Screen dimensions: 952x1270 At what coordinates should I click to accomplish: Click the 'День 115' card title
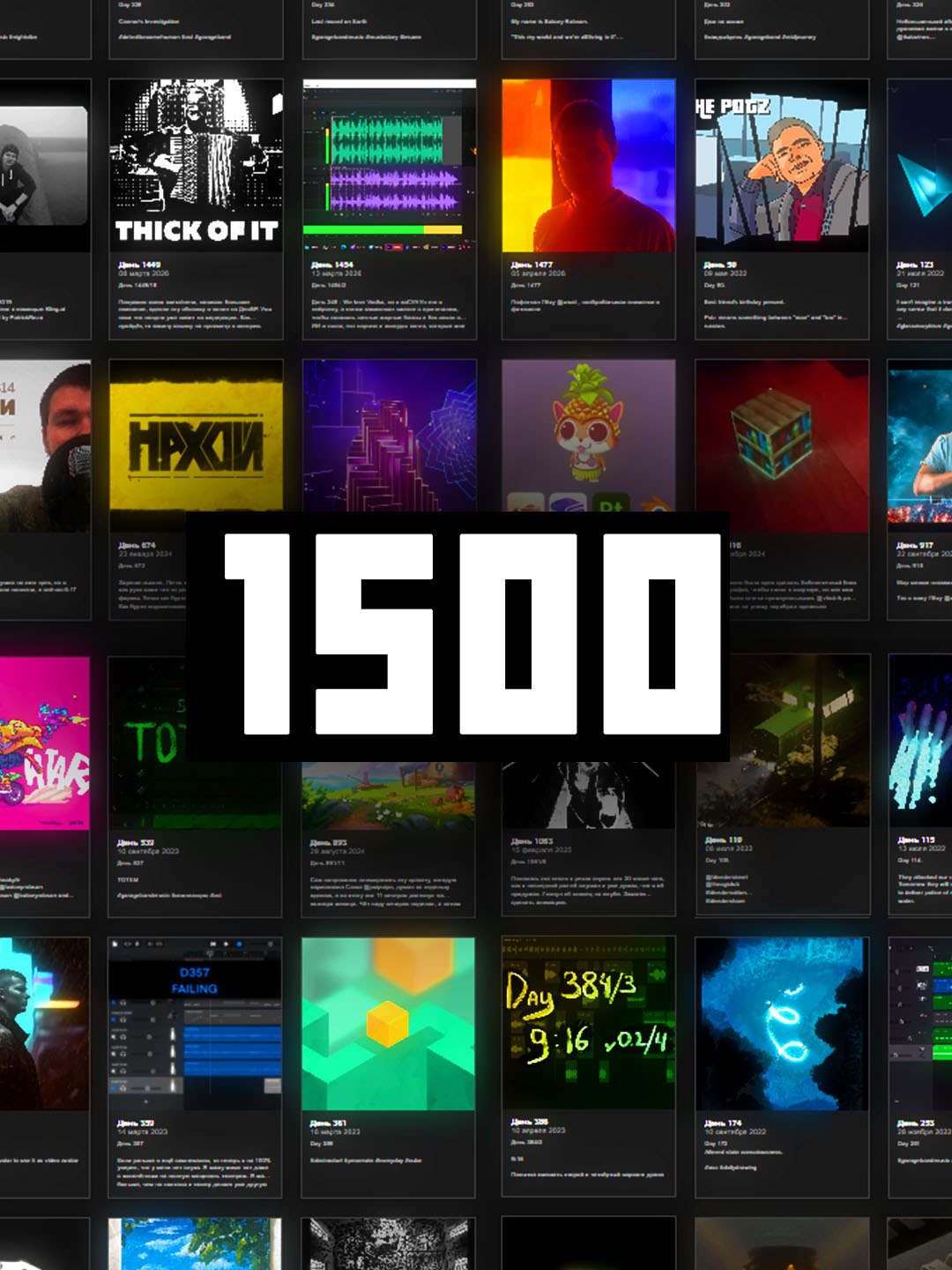[916, 840]
